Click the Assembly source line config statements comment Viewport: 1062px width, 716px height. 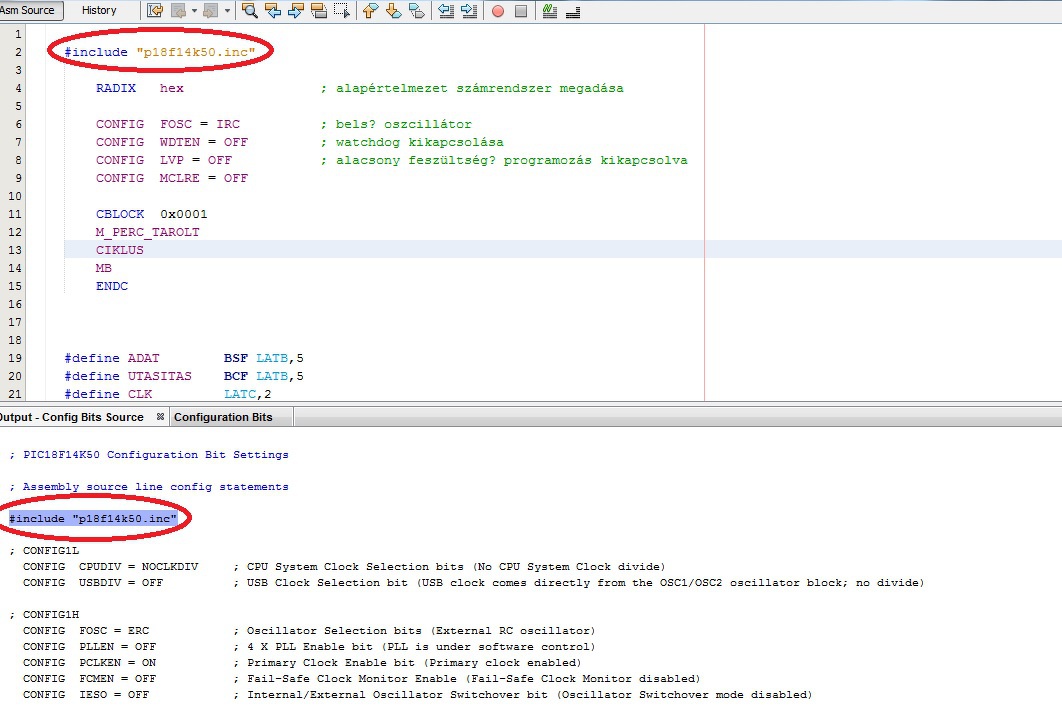(149, 486)
